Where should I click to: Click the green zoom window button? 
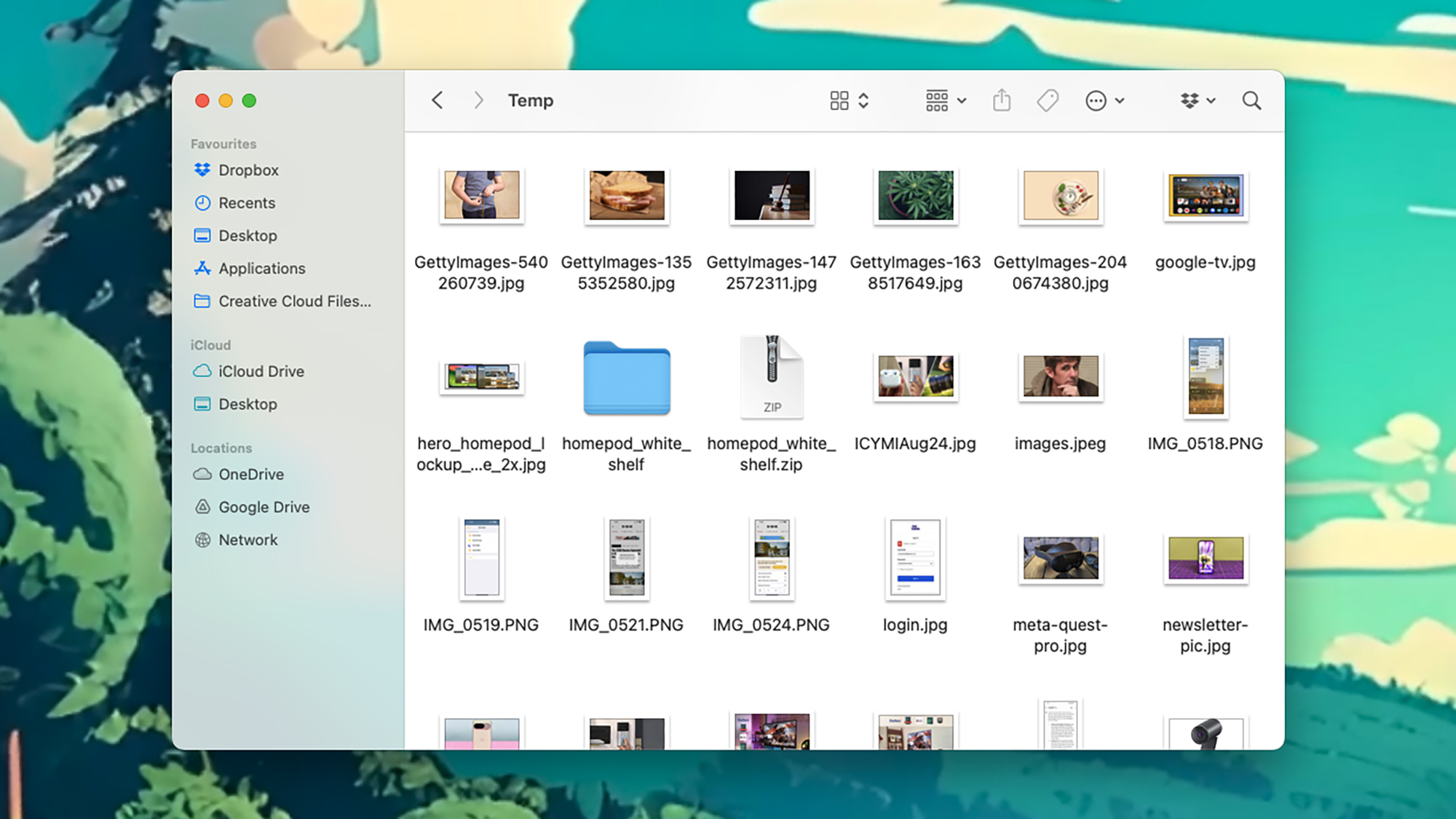pyautogui.click(x=249, y=100)
